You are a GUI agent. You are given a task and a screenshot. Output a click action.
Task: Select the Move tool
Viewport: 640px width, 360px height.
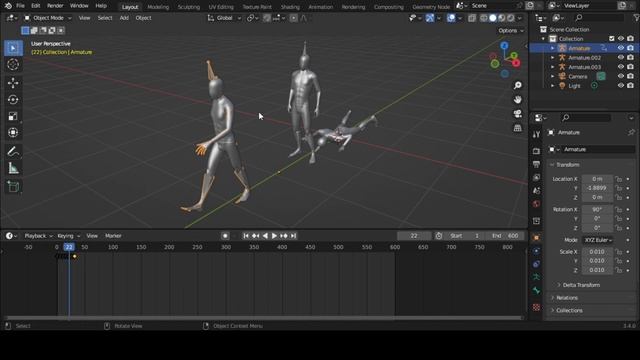(13, 83)
